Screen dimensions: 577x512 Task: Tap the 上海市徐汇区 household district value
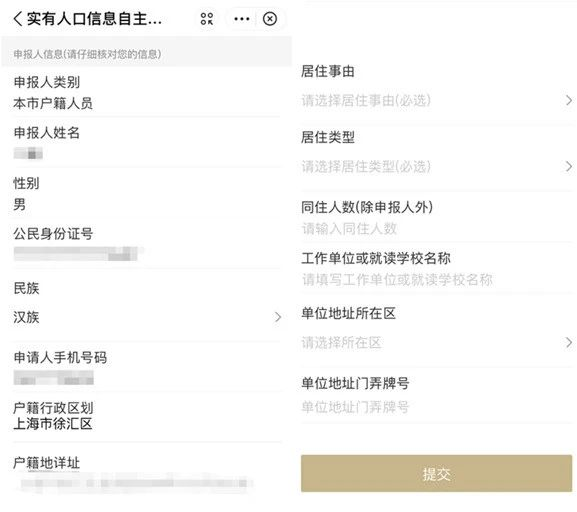(53, 424)
